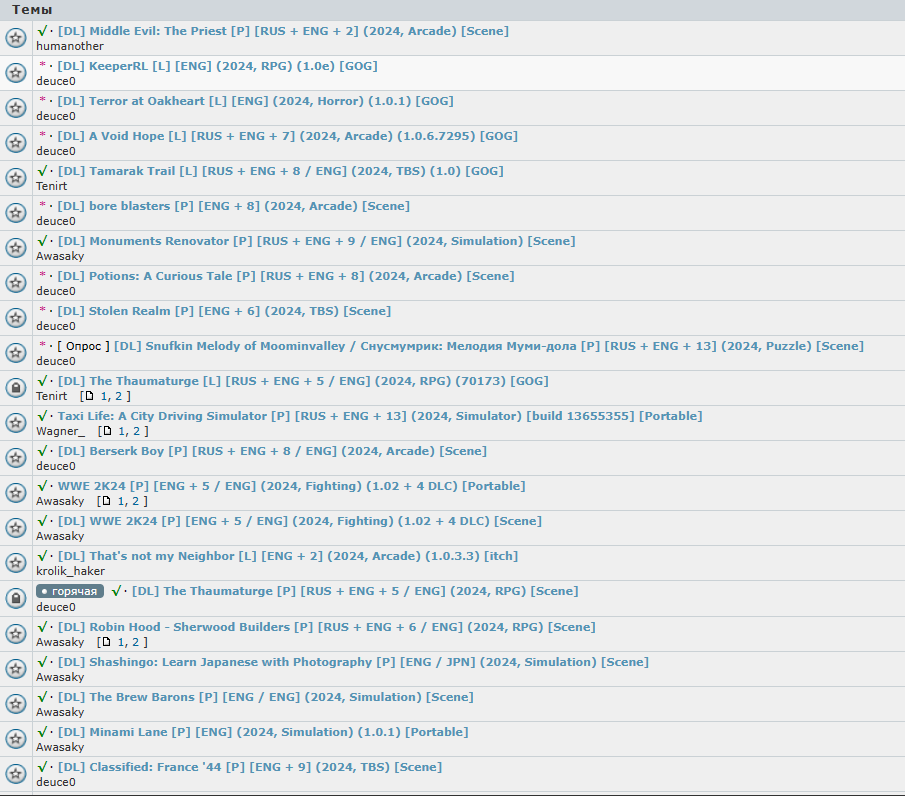905x796 pixels.
Task: Open the A Void Hope topic
Action: coord(287,136)
